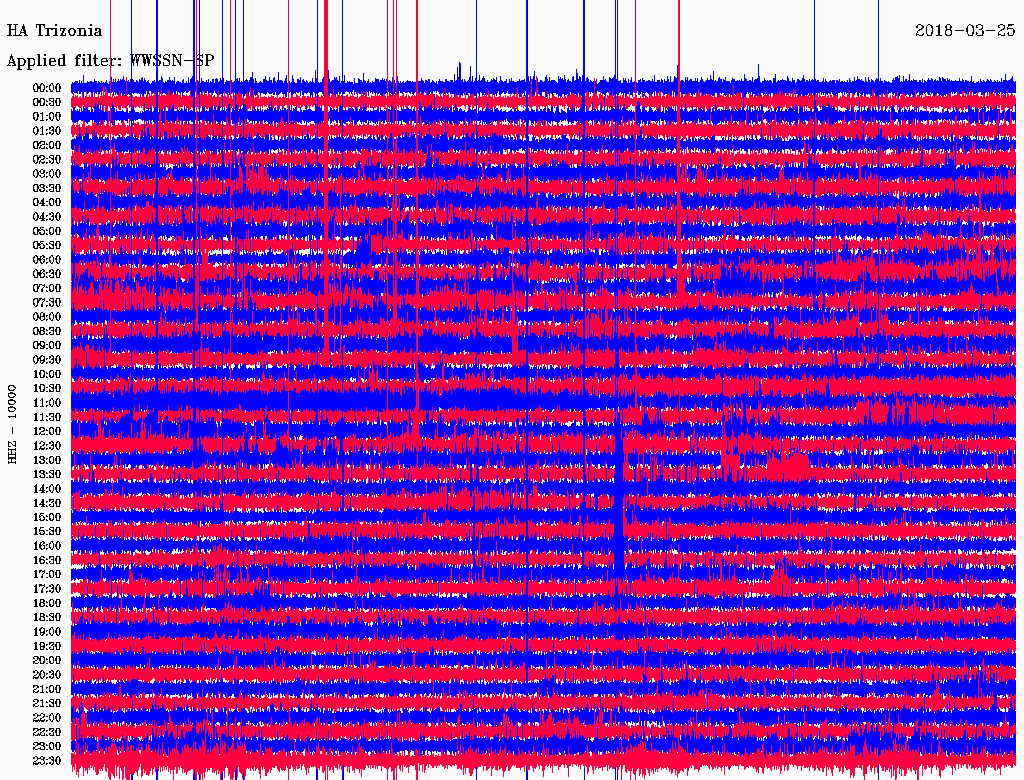Select the 20:30 time row label

(47, 675)
